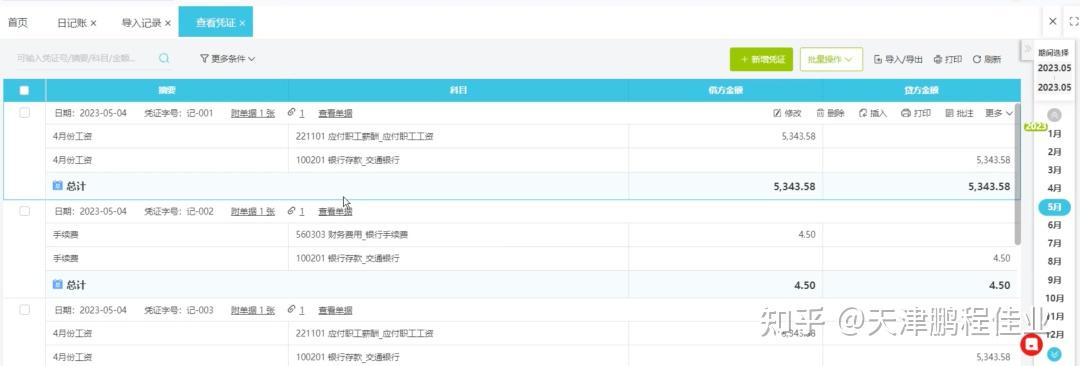Close the 日记账 tab
Viewport: 1080px width, 366px height.
coord(93,23)
